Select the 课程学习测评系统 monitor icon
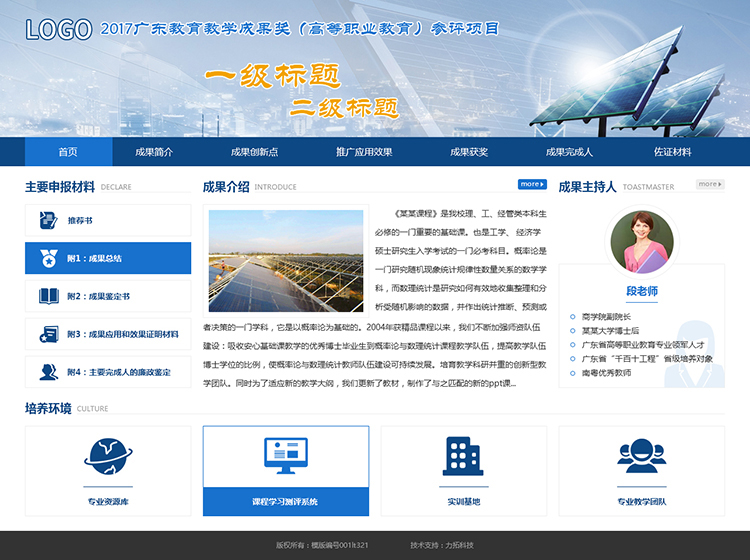The width and height of the screenshot is (750, 560). [x=285, y=454]
